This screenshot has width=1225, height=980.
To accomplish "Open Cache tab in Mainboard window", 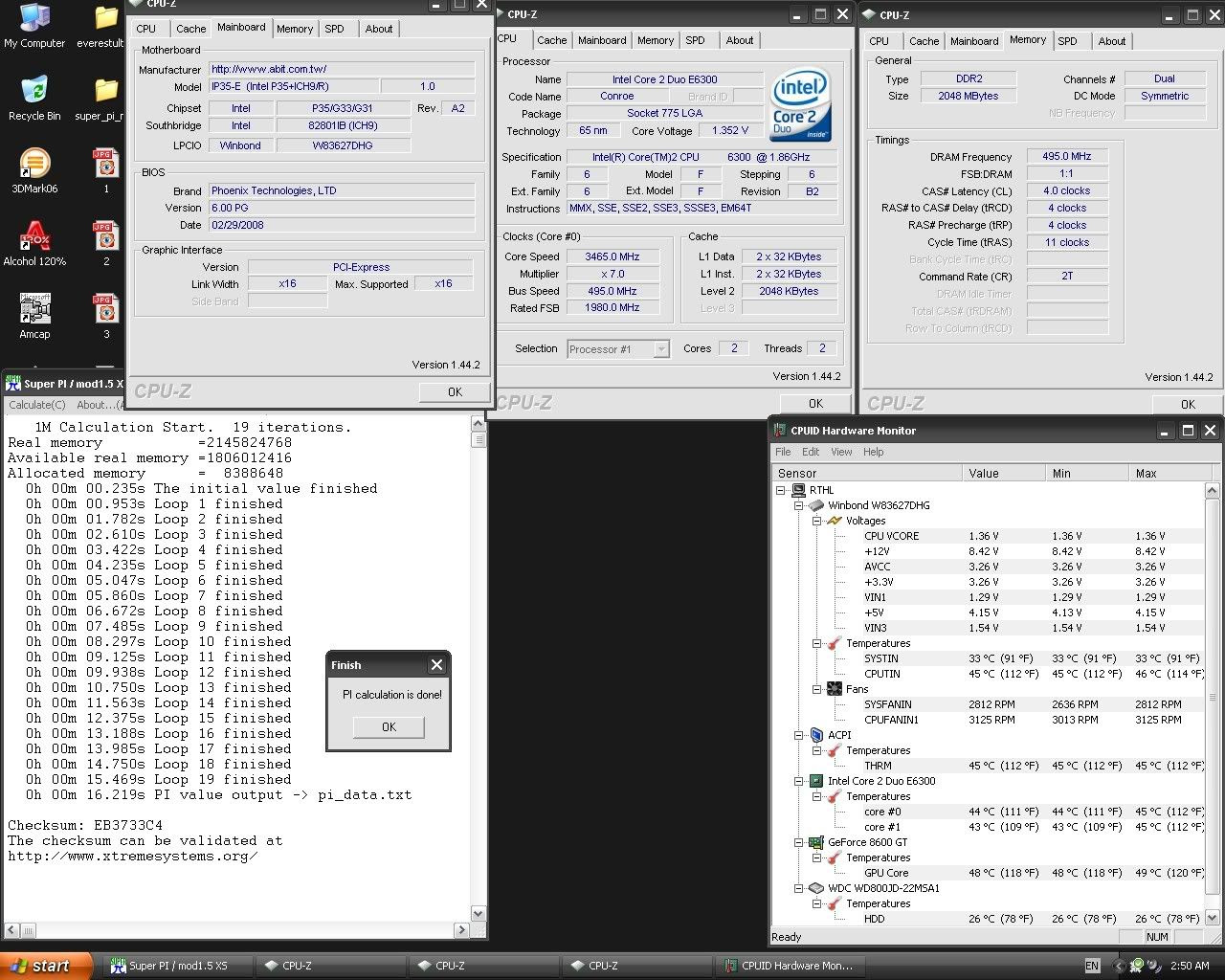I will click(190, 29).
